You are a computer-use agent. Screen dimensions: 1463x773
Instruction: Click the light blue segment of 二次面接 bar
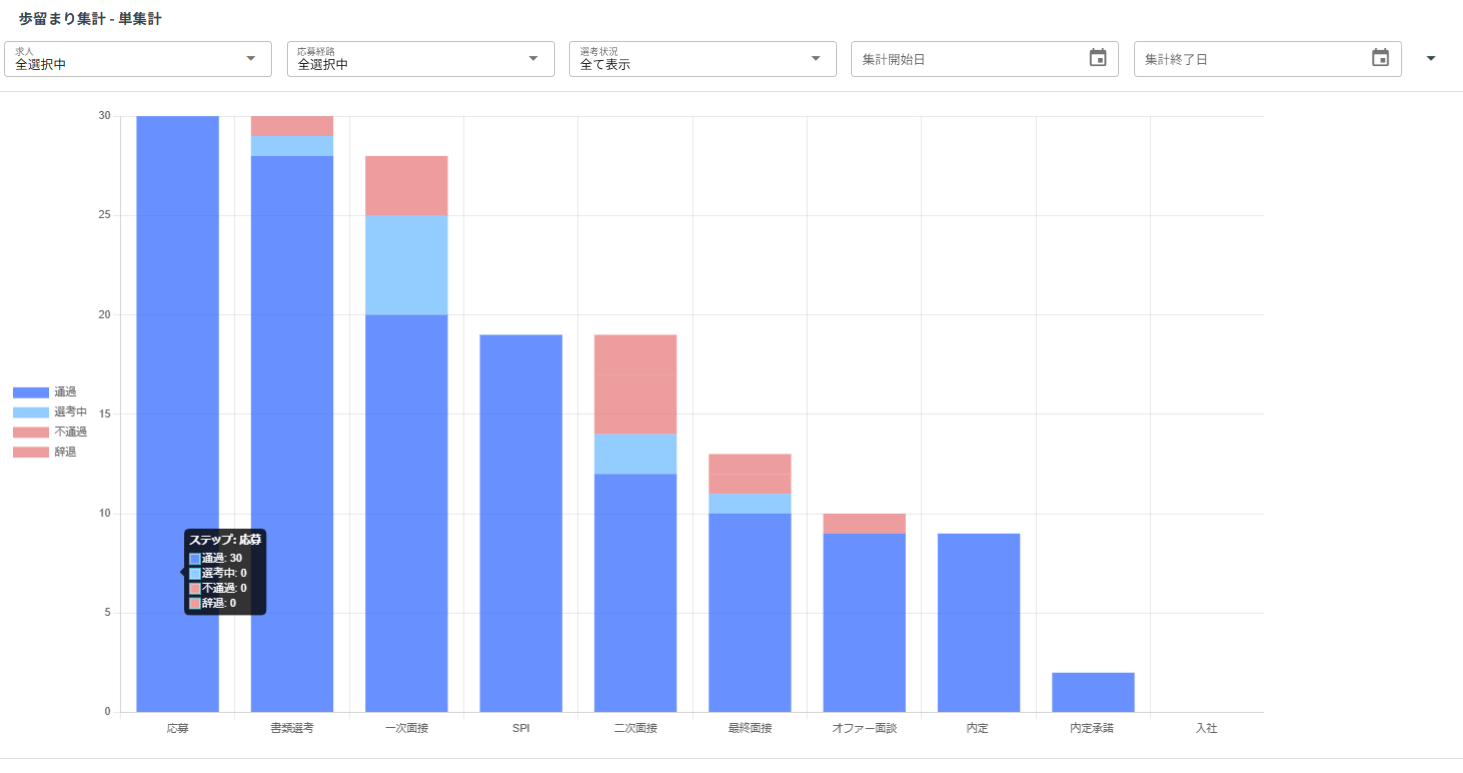[635, 454]
